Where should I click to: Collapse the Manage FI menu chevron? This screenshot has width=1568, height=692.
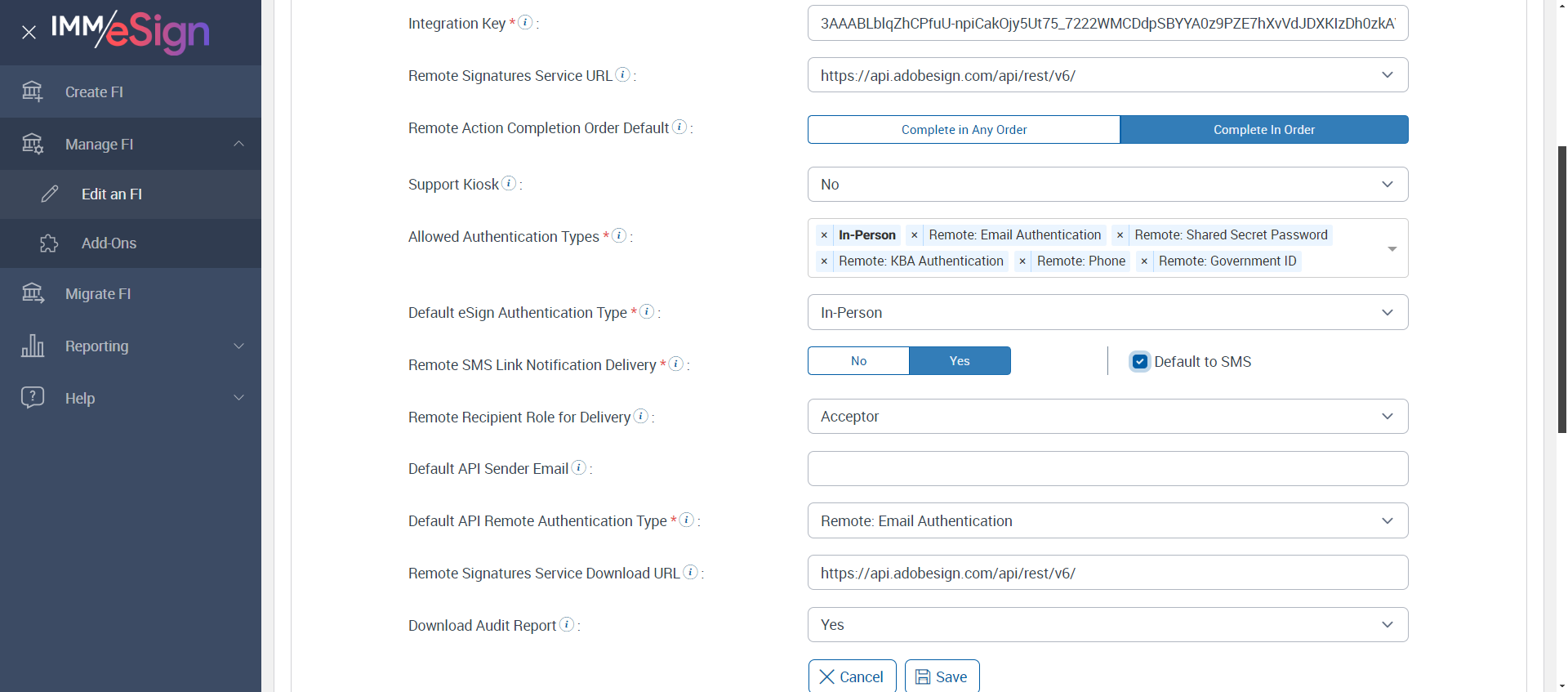click(x=238, y=144)
